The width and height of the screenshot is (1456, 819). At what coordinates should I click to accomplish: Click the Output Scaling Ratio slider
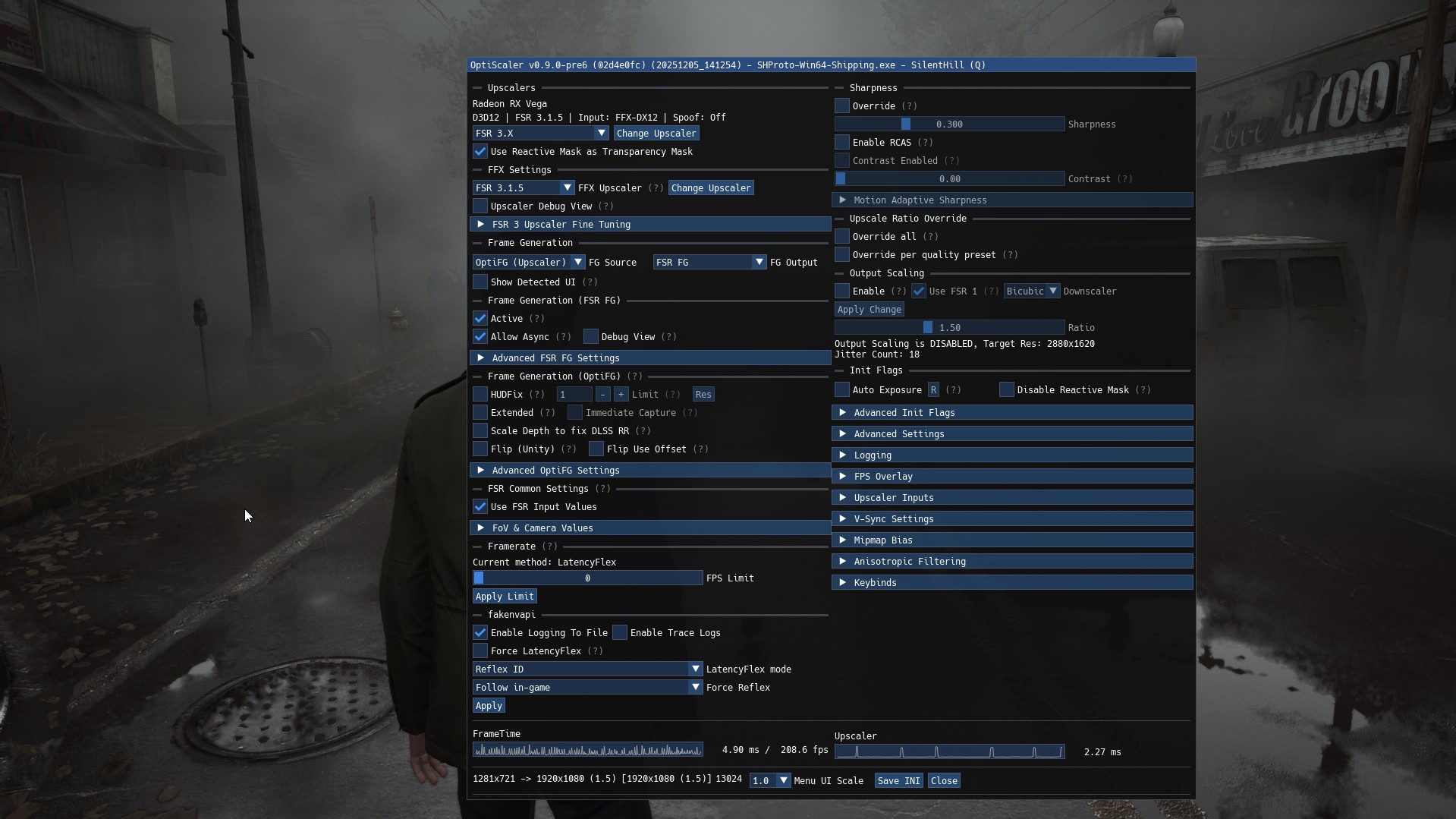click(x=950, y=328)
